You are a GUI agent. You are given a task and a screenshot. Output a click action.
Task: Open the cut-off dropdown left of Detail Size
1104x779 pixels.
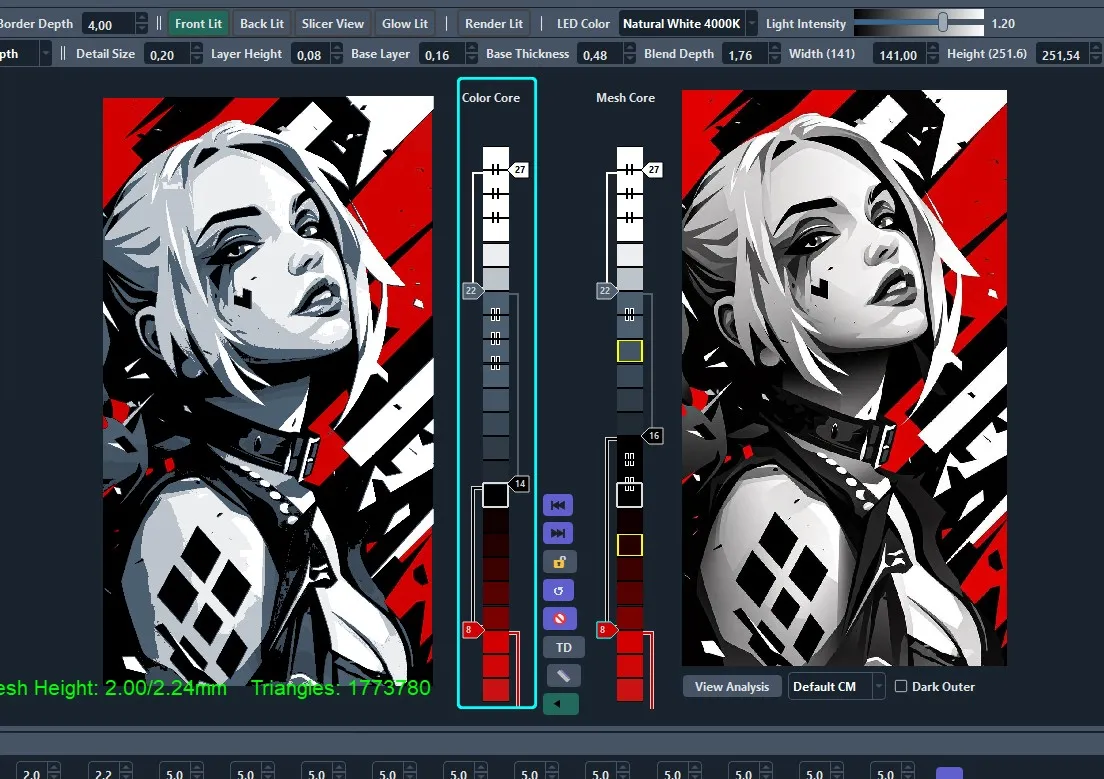click(x=26, y=54)
